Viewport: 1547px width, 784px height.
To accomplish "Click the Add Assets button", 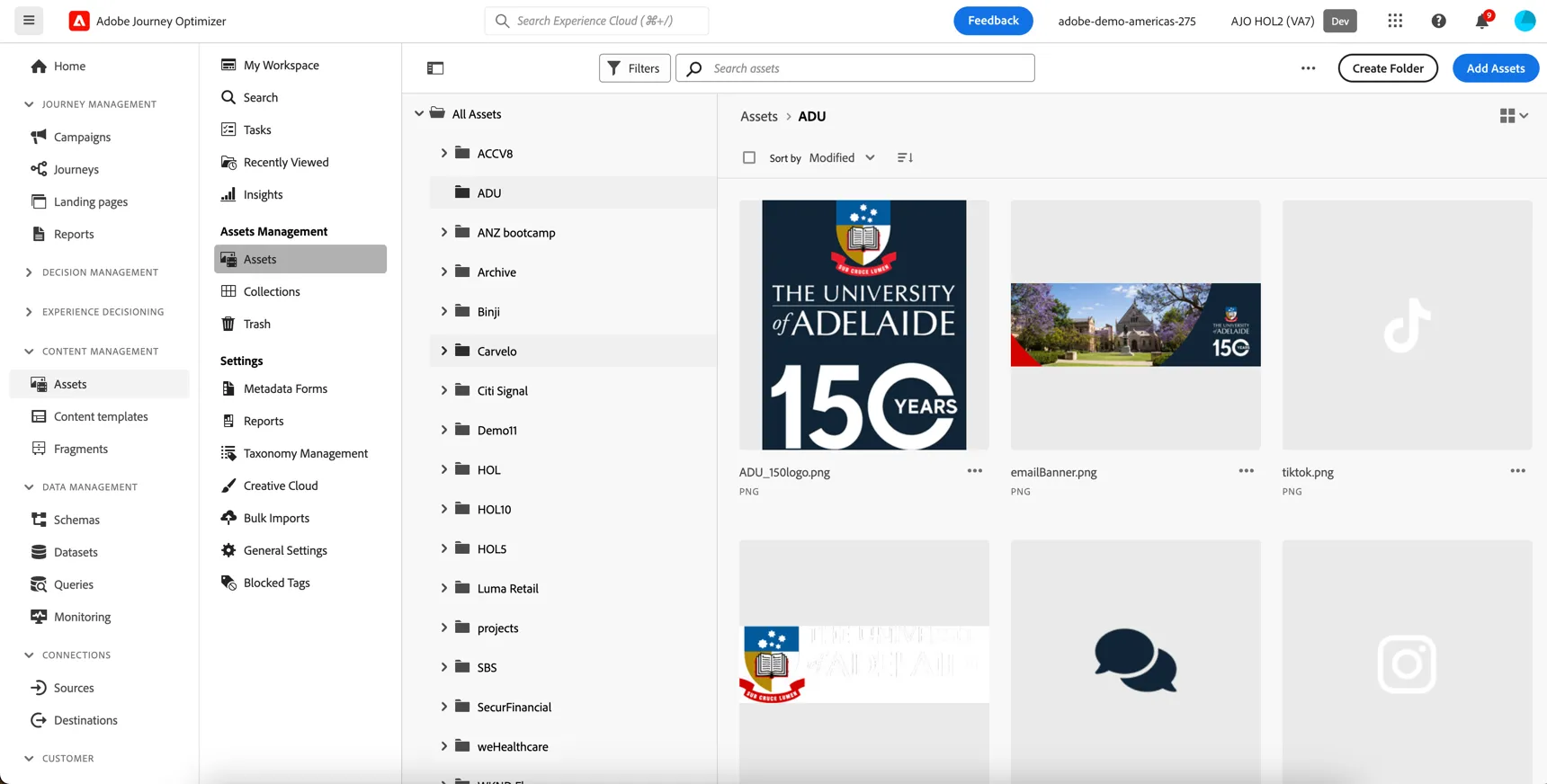I will pyautogui.click(x=1496, y=68).
